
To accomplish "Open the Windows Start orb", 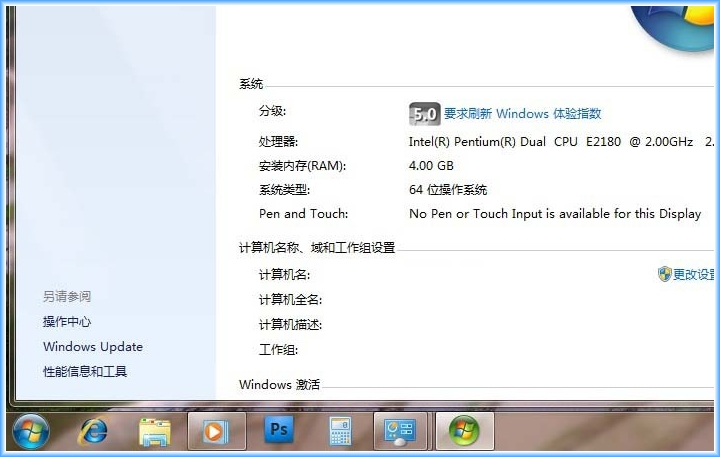I will click(x=31, y=431).
